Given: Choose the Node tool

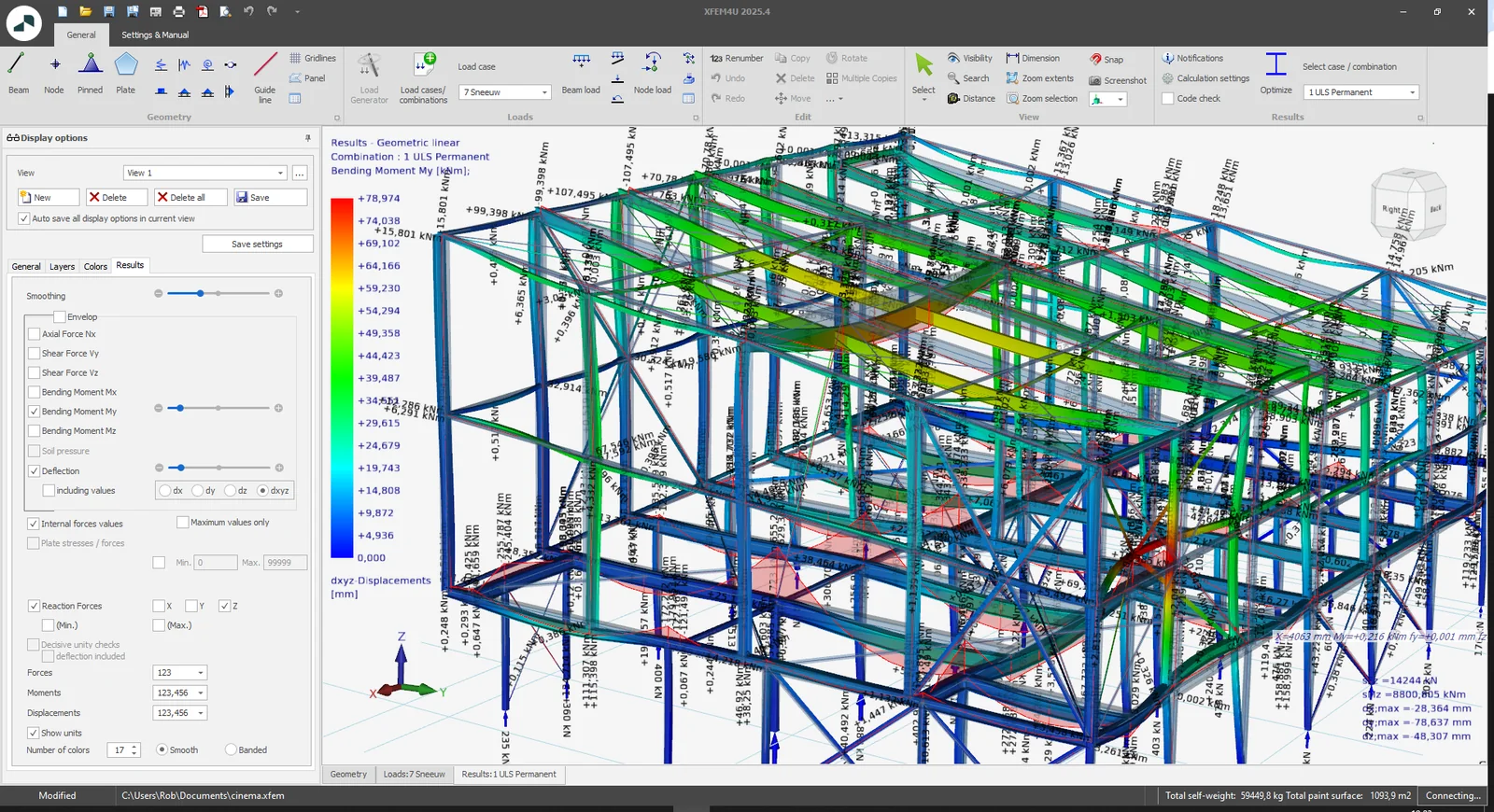Looking at the screenshot, I should coord(54,74).
